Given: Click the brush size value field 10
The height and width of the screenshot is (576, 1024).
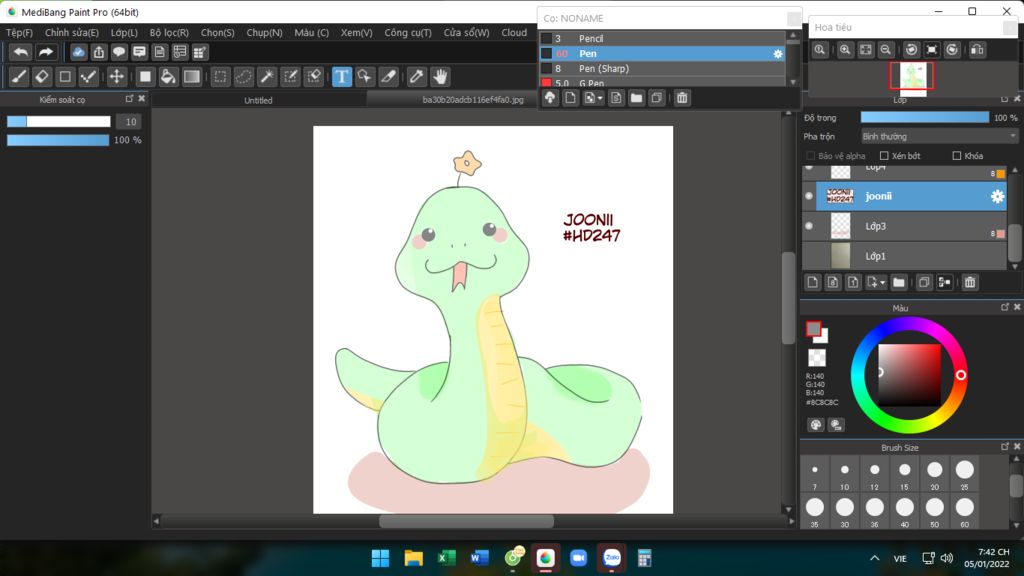Looking at the screenshot, I should [x=129, y=121].
